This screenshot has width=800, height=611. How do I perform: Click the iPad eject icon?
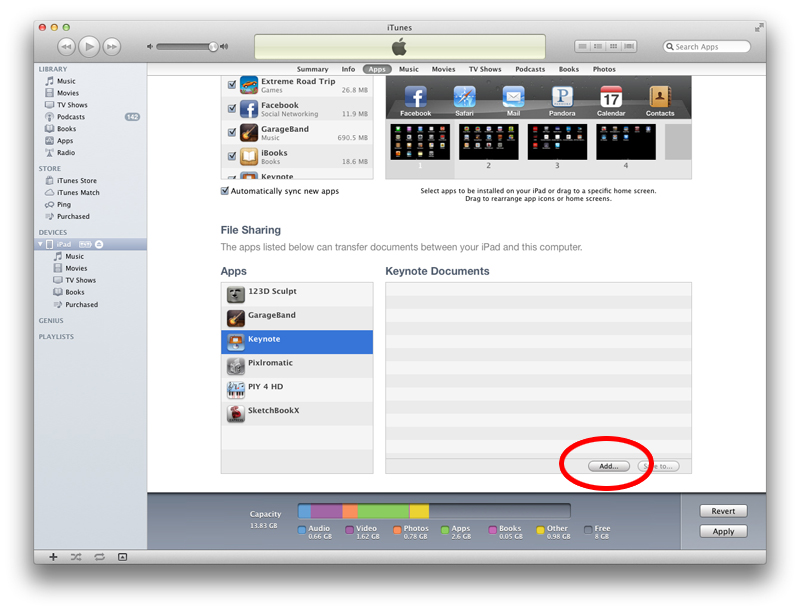tap(99, 244)
